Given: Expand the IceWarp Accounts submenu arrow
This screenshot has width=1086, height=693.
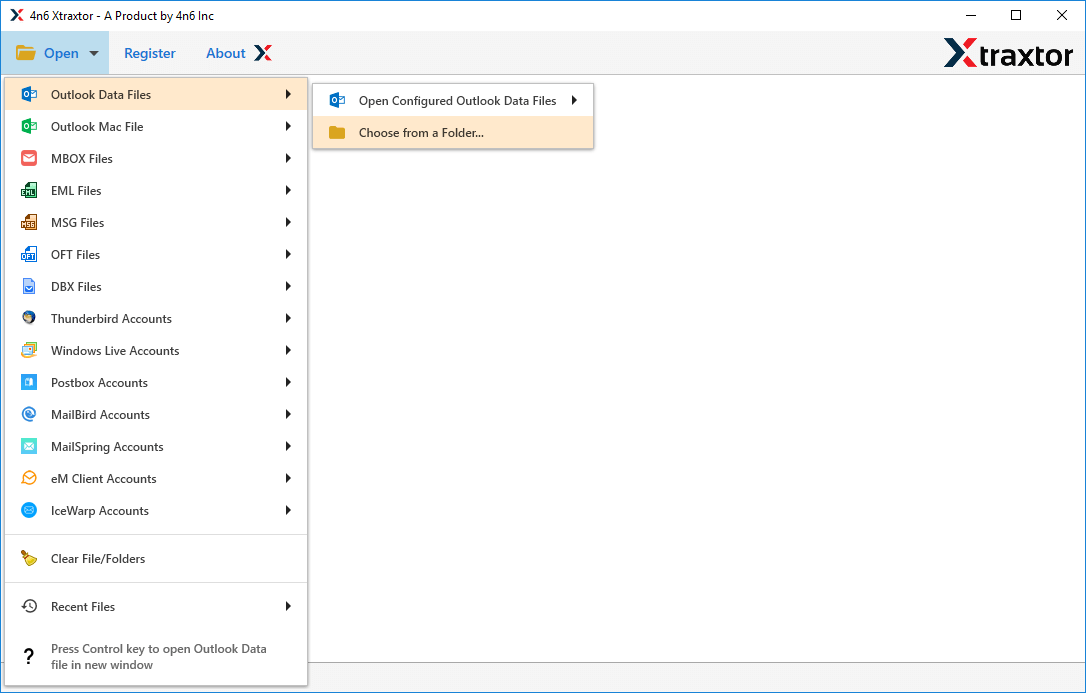Looking at the screenshot, I should (288, 510).
